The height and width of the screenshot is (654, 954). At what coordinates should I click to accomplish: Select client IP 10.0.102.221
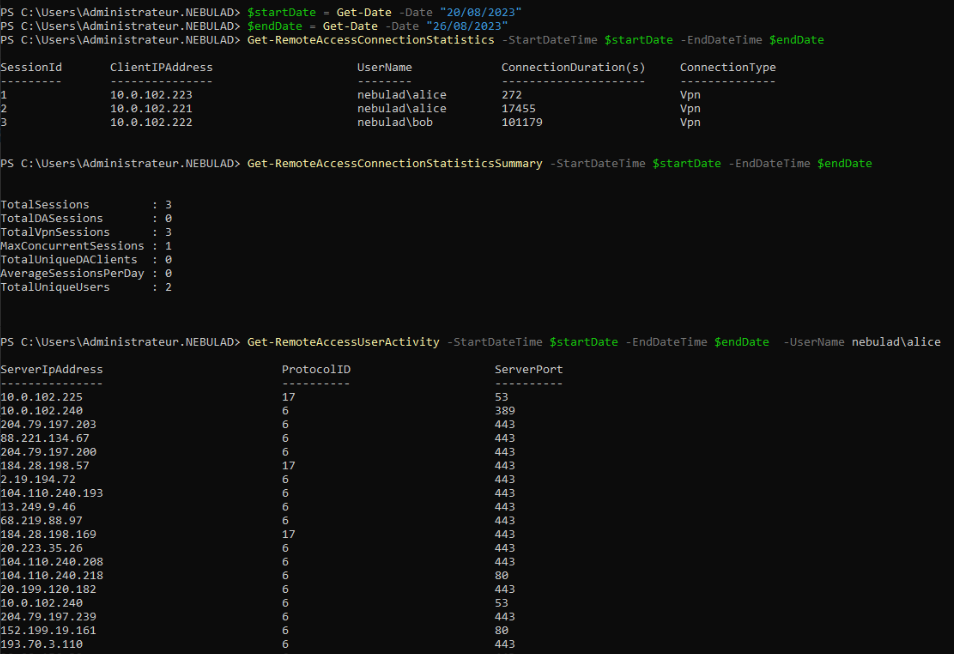(151, 108)
